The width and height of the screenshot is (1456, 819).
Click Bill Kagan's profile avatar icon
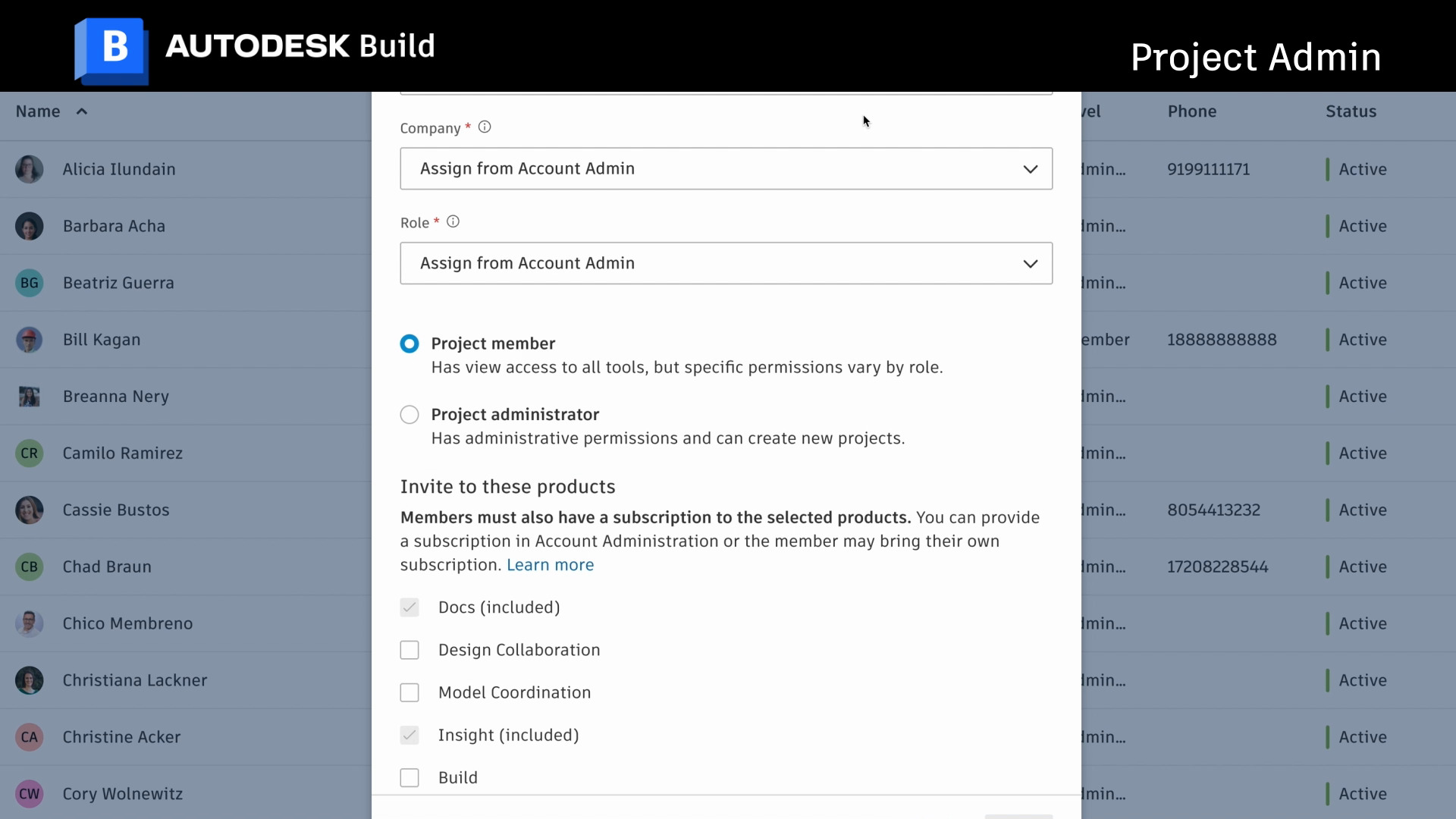29,339
